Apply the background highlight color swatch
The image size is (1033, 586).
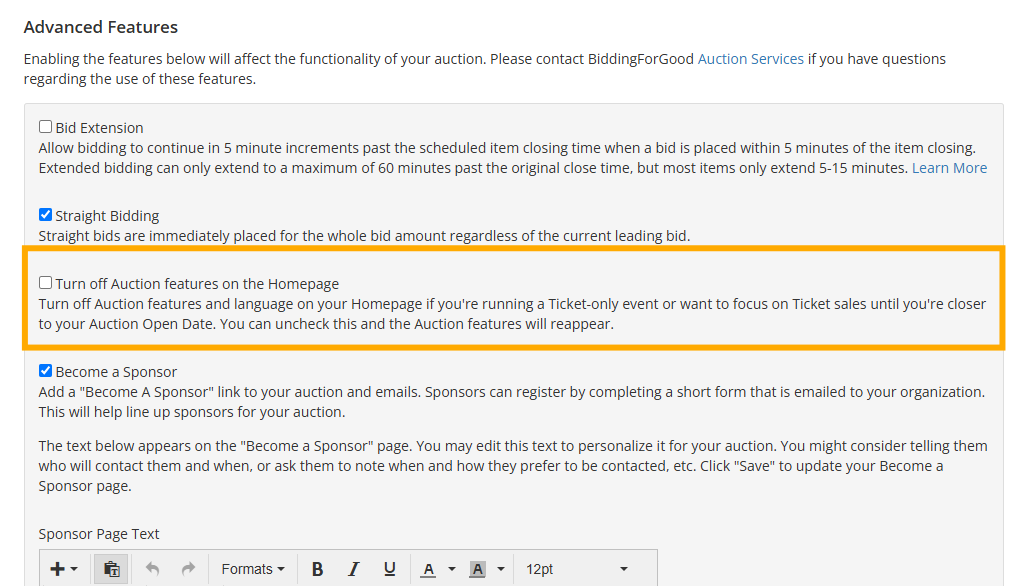tap(478, 569)
